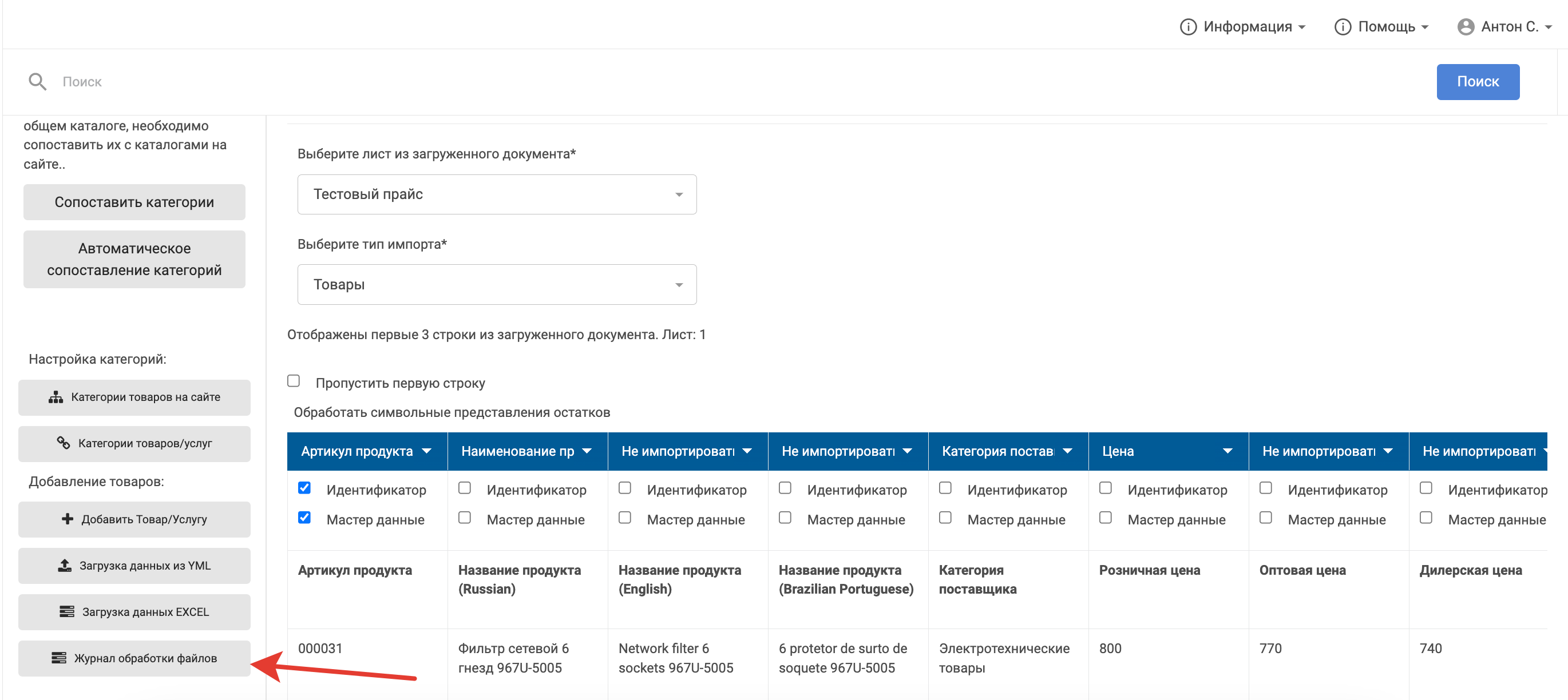Check Мастер данные in the Дилерская цена column

coord(1426,518)
